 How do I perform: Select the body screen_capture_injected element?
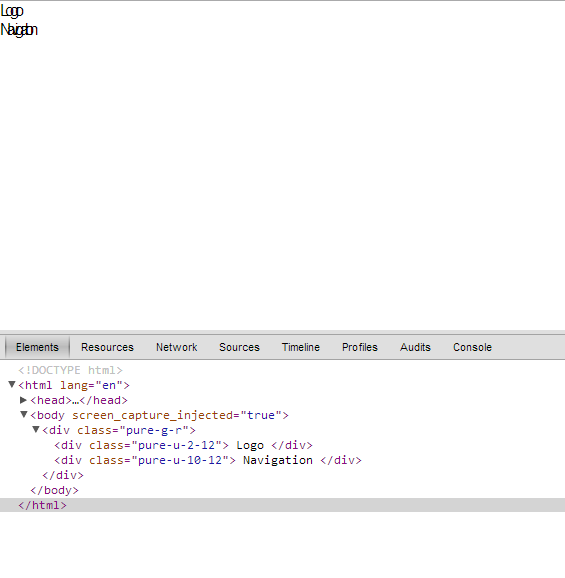159,415
